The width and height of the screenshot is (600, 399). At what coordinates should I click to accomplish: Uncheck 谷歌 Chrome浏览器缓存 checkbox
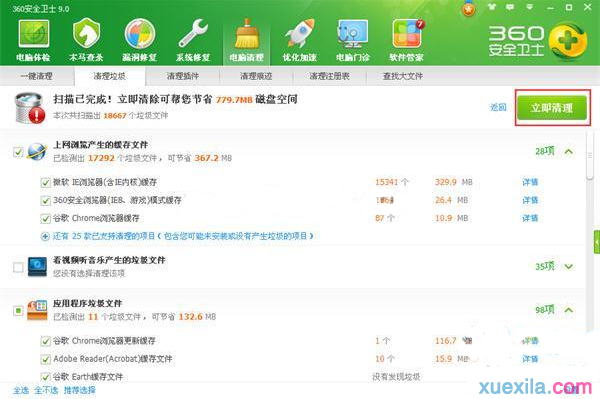click(x=45, y=218)
